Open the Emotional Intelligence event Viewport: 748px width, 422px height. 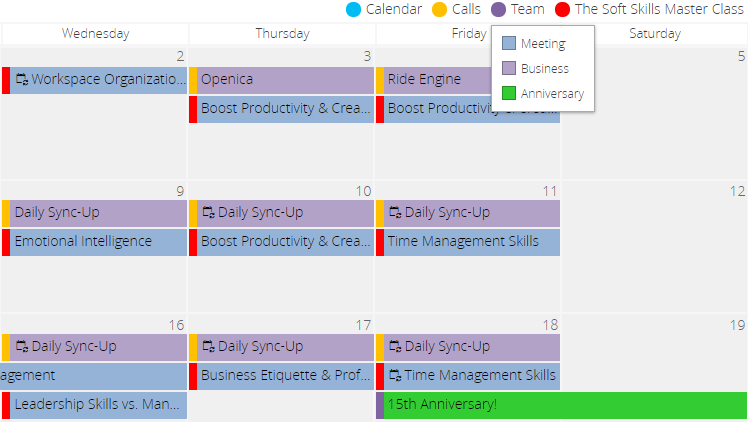(x=94, y=242)
